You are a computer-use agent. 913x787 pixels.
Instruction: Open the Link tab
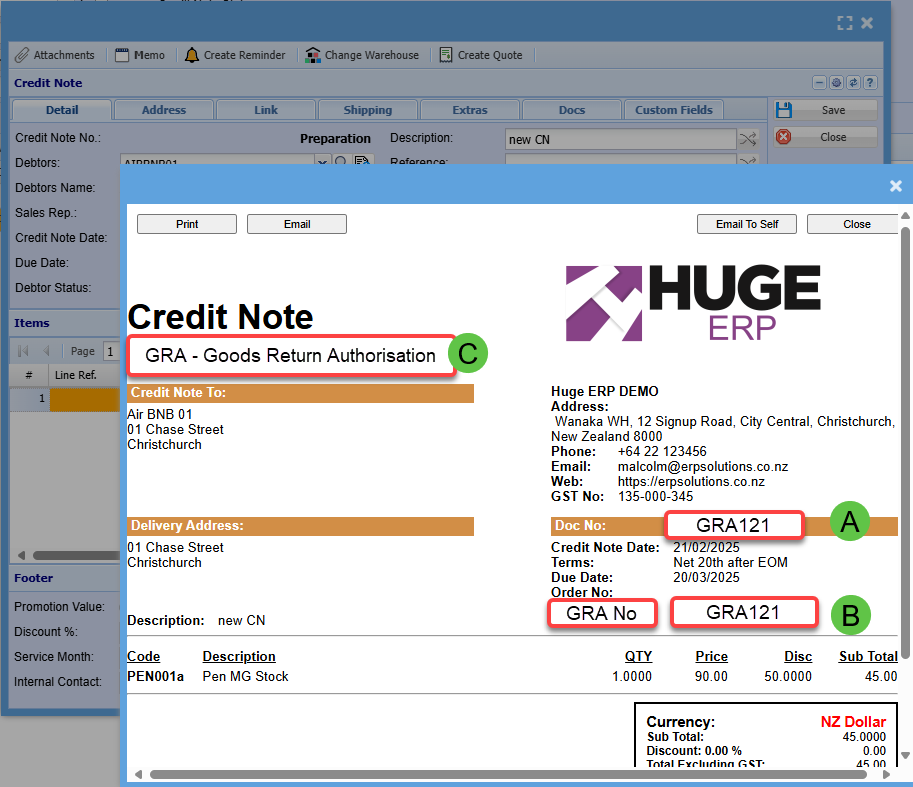266,110
